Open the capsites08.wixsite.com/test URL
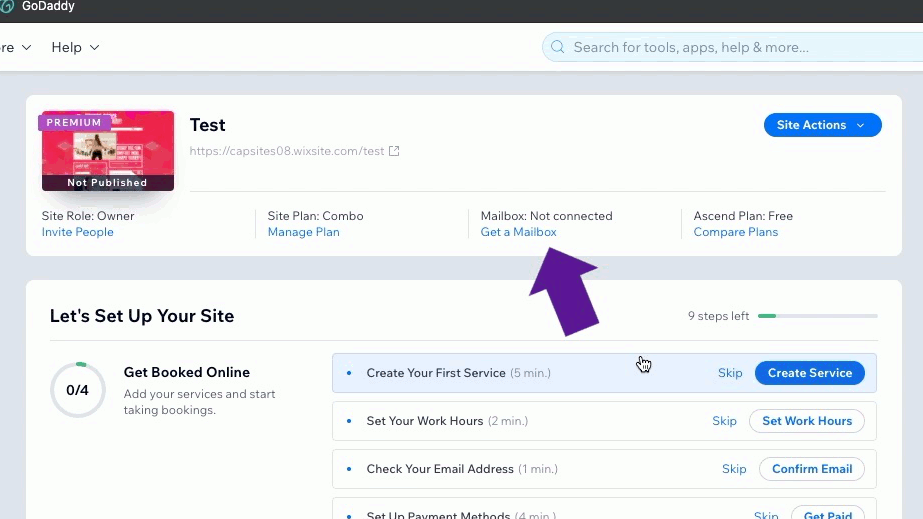Viewport: 923px width, 519px height. (287, 151)
